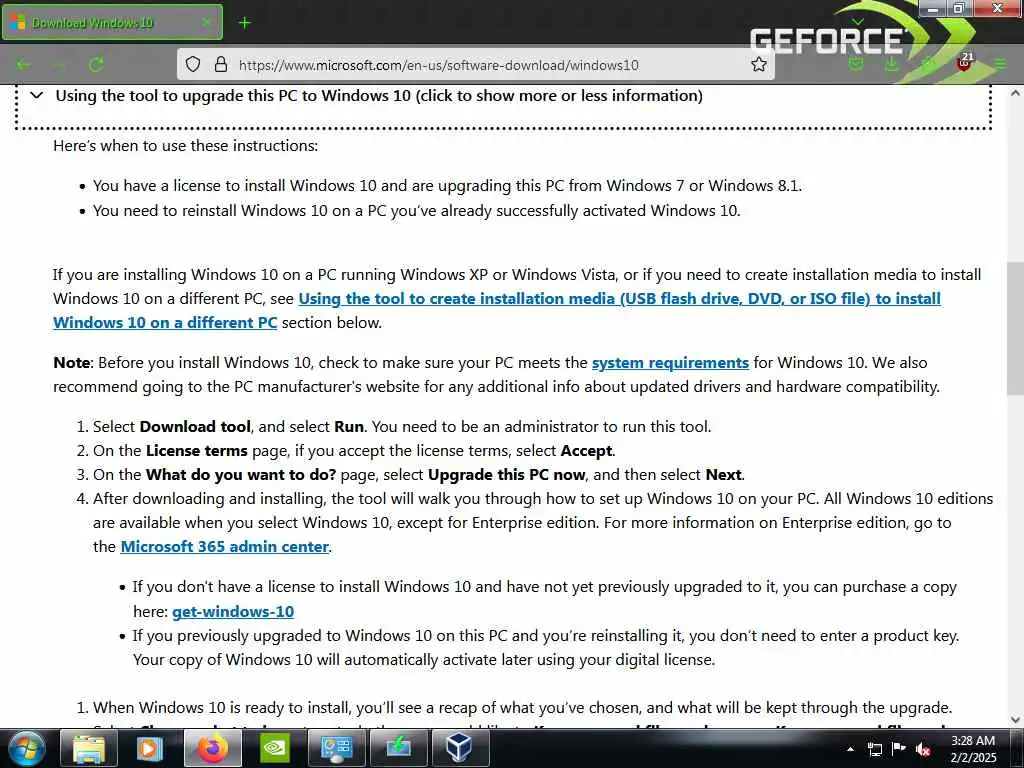The height and width of the screenshot is (768, 1024).
Task: Click the bold 'Note' text
Action: (x=72, y=362)
